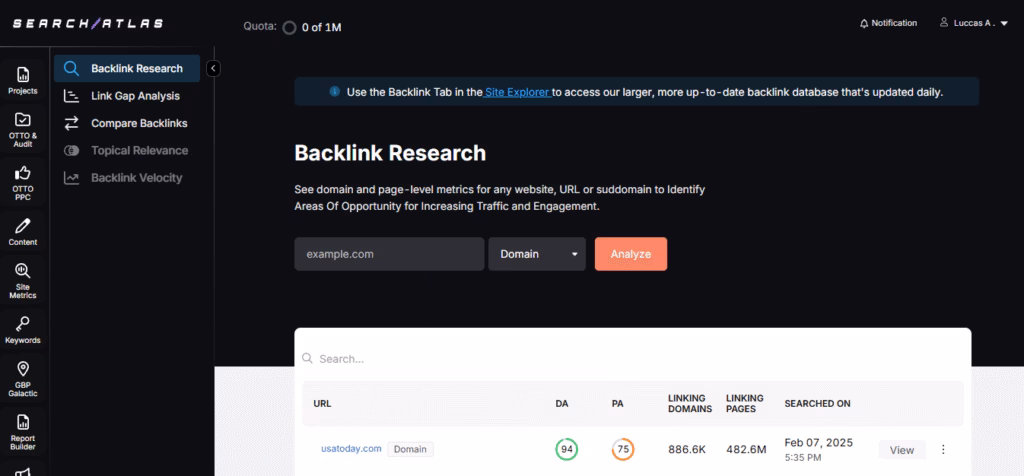Click the usatoday.com URL link
The image size is (1024, 476).
(351, 449)
